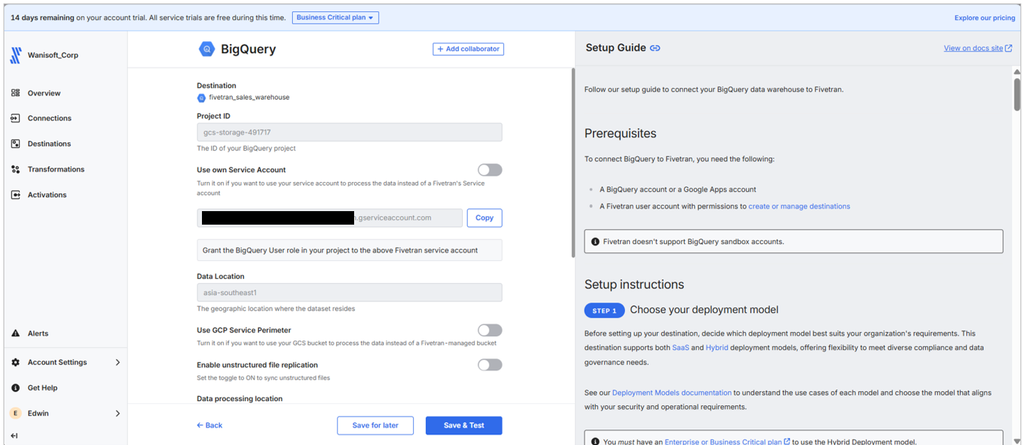Open View on docs site link
Viewport: 1024px width, 445px height.
[973, 48]
